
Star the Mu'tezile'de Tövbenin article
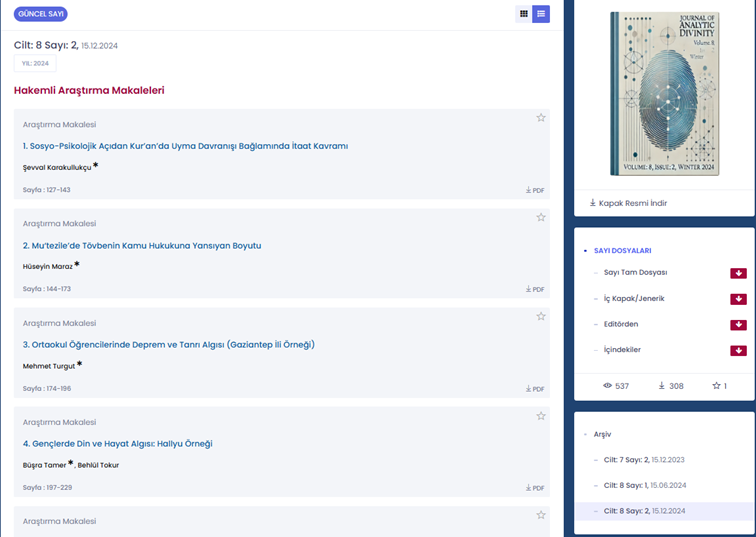coord(541,217)
